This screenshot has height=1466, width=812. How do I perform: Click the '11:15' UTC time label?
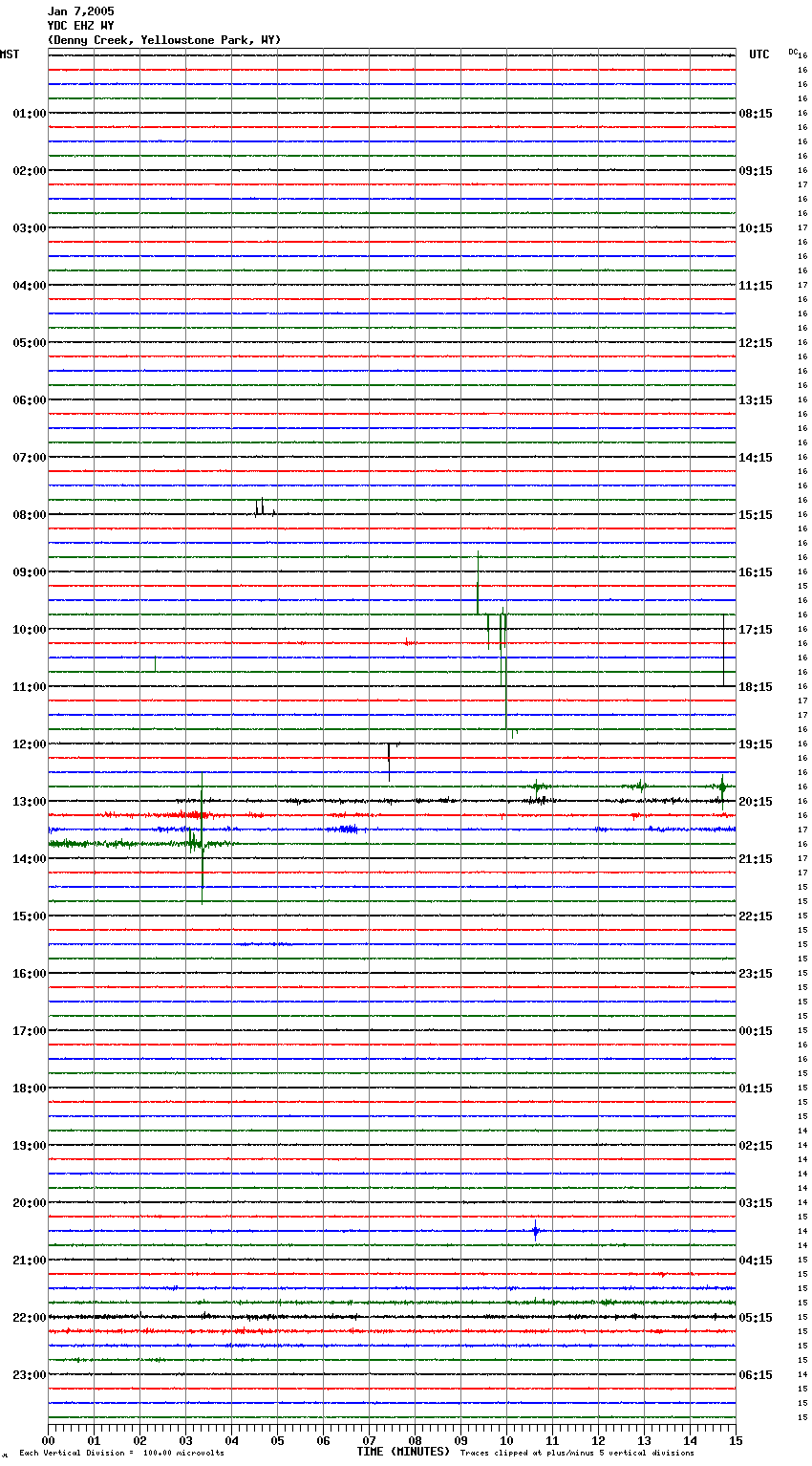point(756,286)
